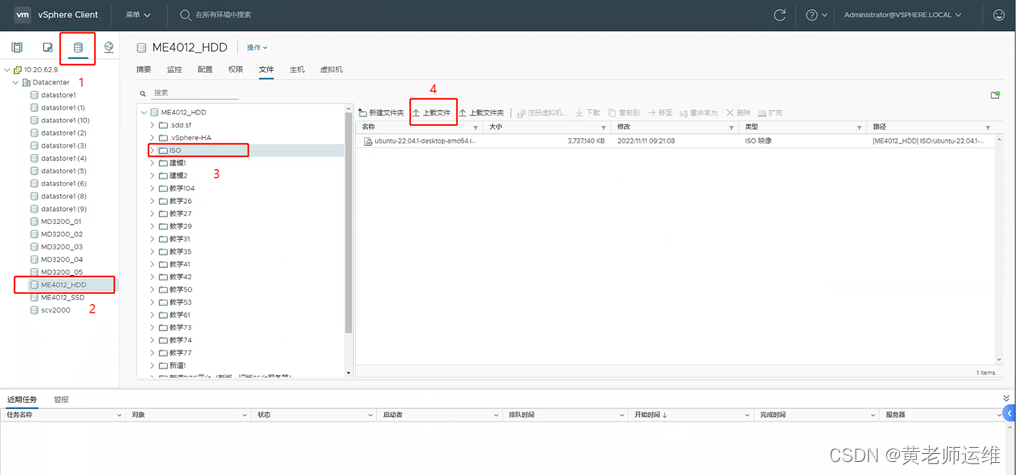Select datastore1 (10) in the inventory
Viewport: 1016px width, 475px height.
coord(65,120)
